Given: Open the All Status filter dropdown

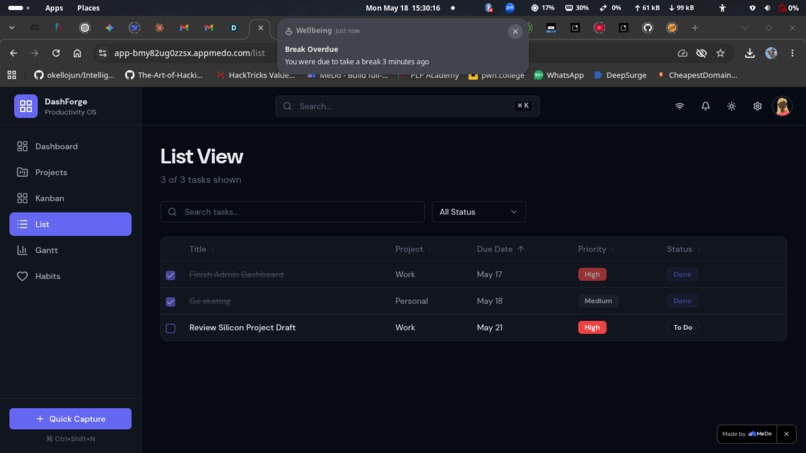Looking at the screenshot, I should tap(479, 212).
